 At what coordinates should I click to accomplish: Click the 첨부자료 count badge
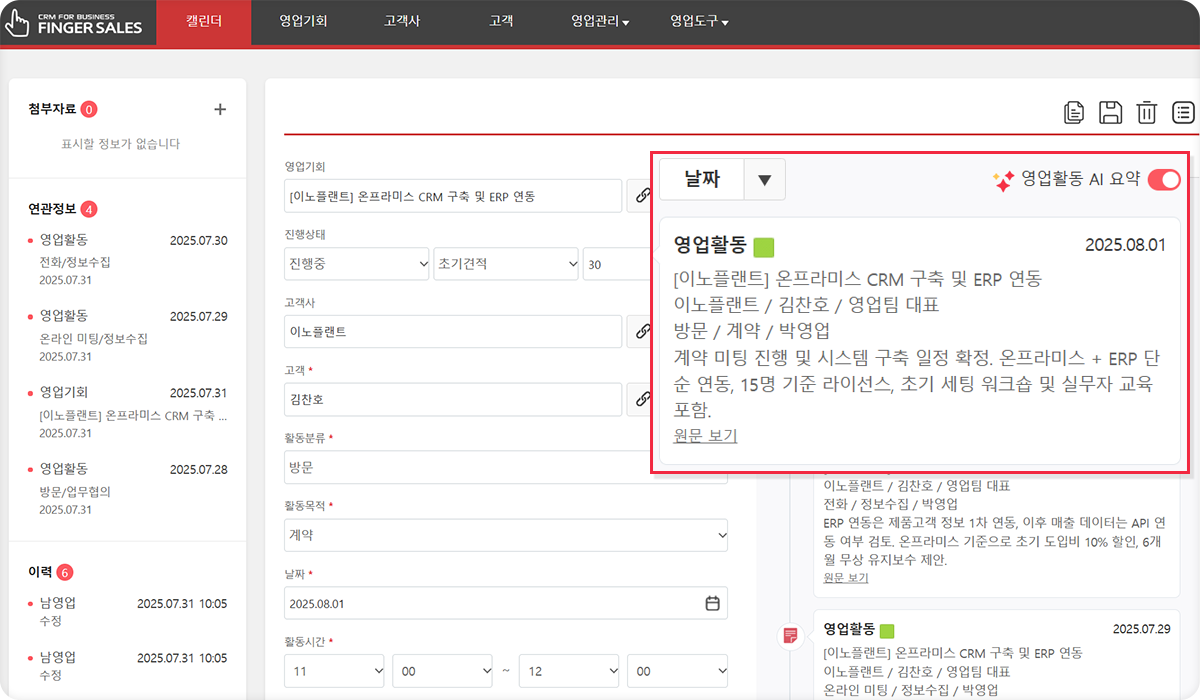[x=89, y=109]
